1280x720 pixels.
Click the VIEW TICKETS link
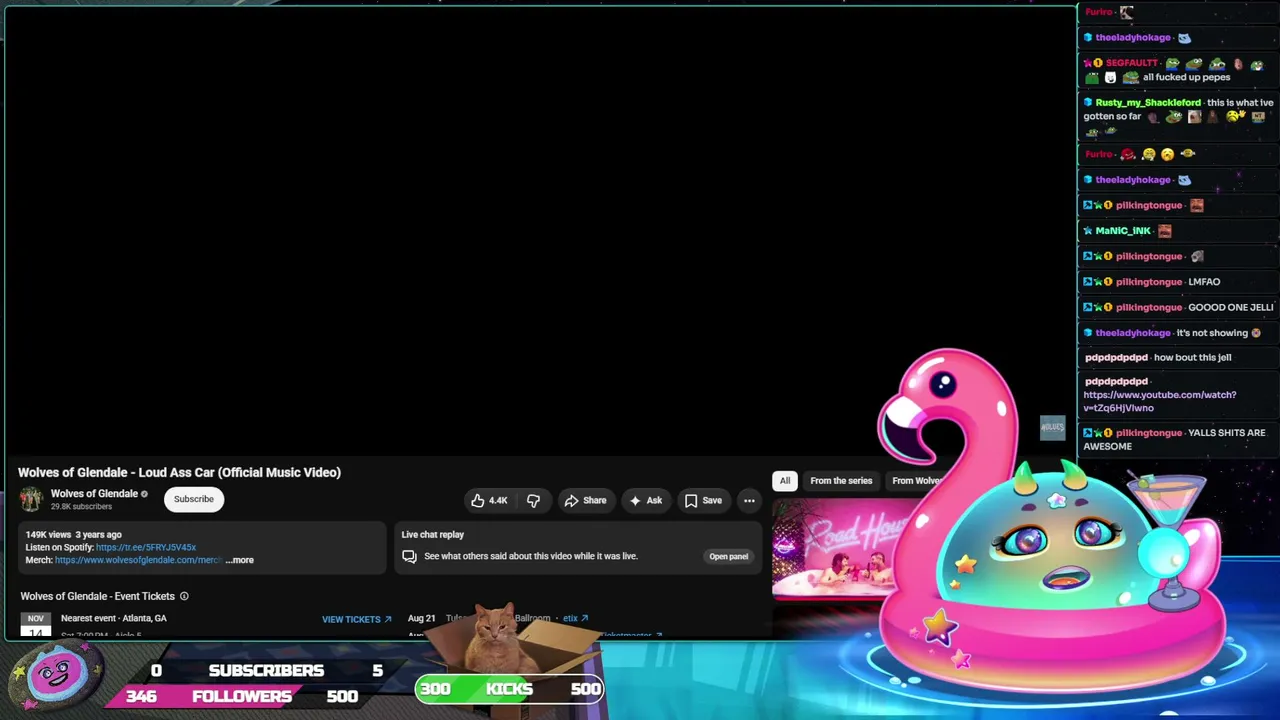click(357, 619)
